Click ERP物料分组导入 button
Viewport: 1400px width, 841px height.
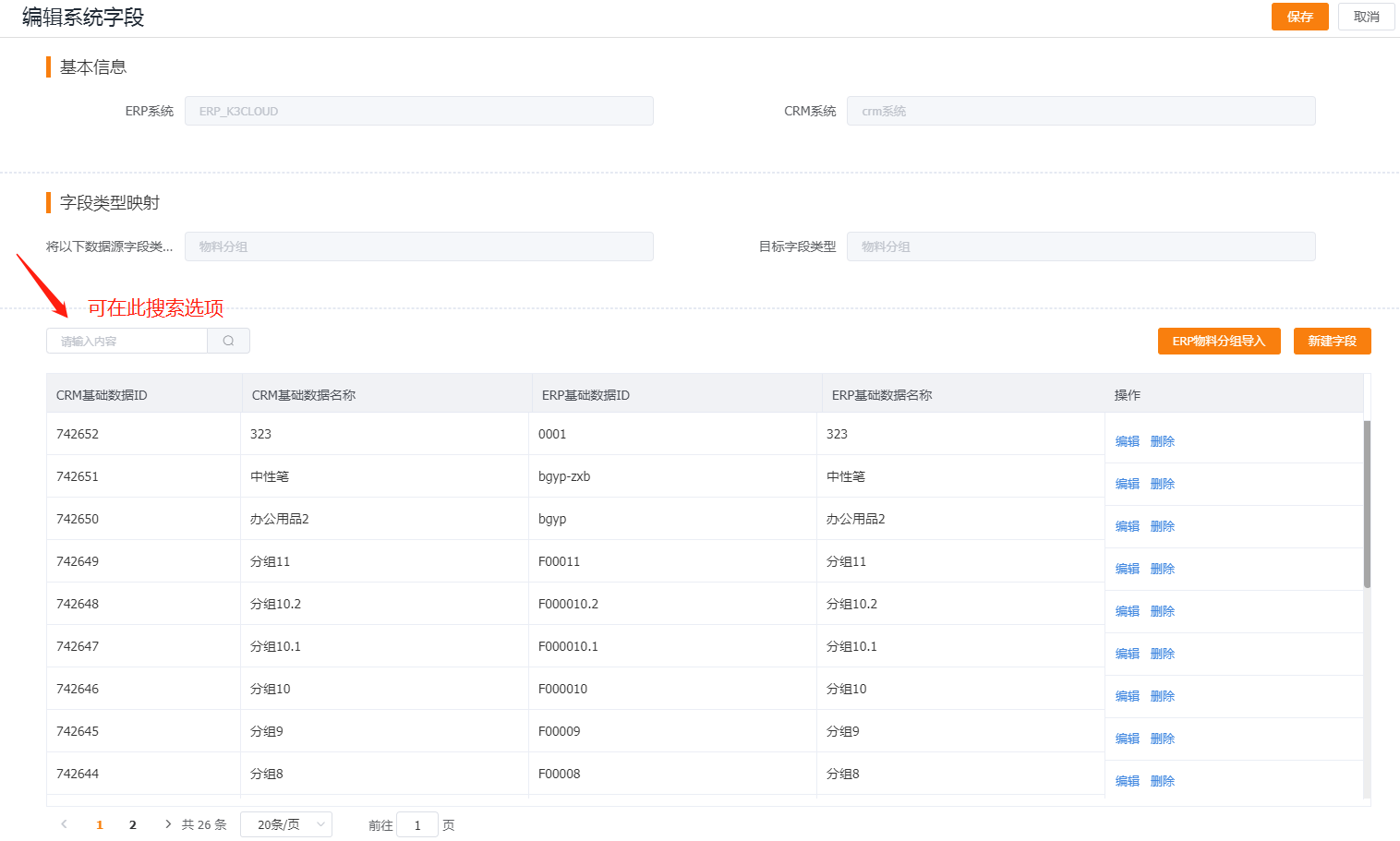(x=1218, y=341)
